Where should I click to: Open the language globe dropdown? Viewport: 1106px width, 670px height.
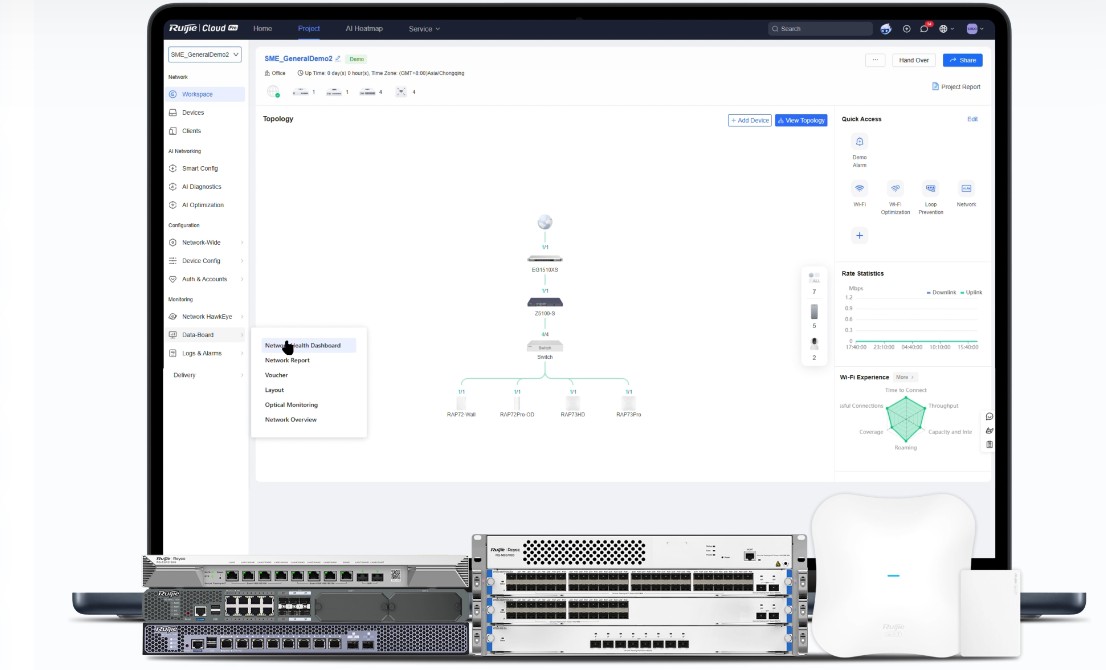[x=946, y=29]
